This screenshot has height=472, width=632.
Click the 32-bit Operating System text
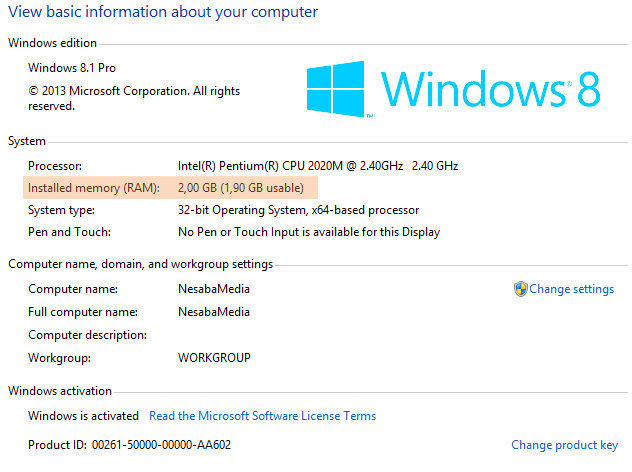(298, 210)
